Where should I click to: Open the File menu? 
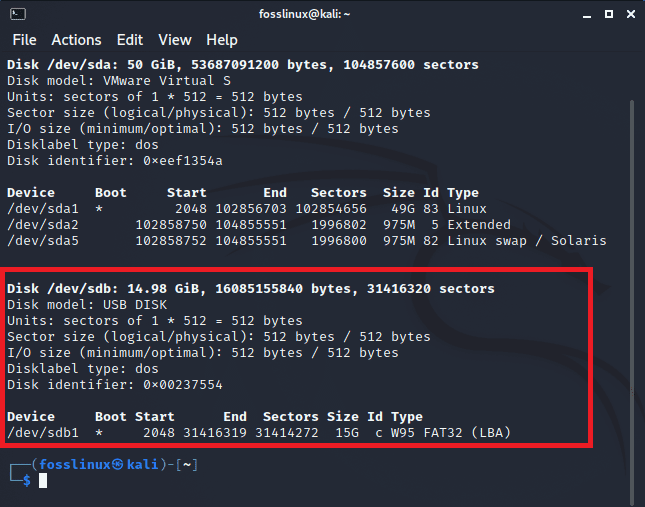24,40
